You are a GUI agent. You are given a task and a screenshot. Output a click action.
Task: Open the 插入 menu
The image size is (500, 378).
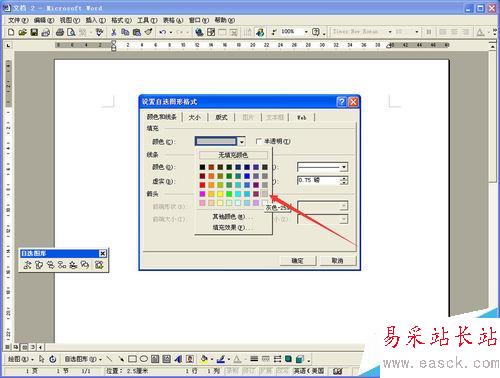(95, 20)
